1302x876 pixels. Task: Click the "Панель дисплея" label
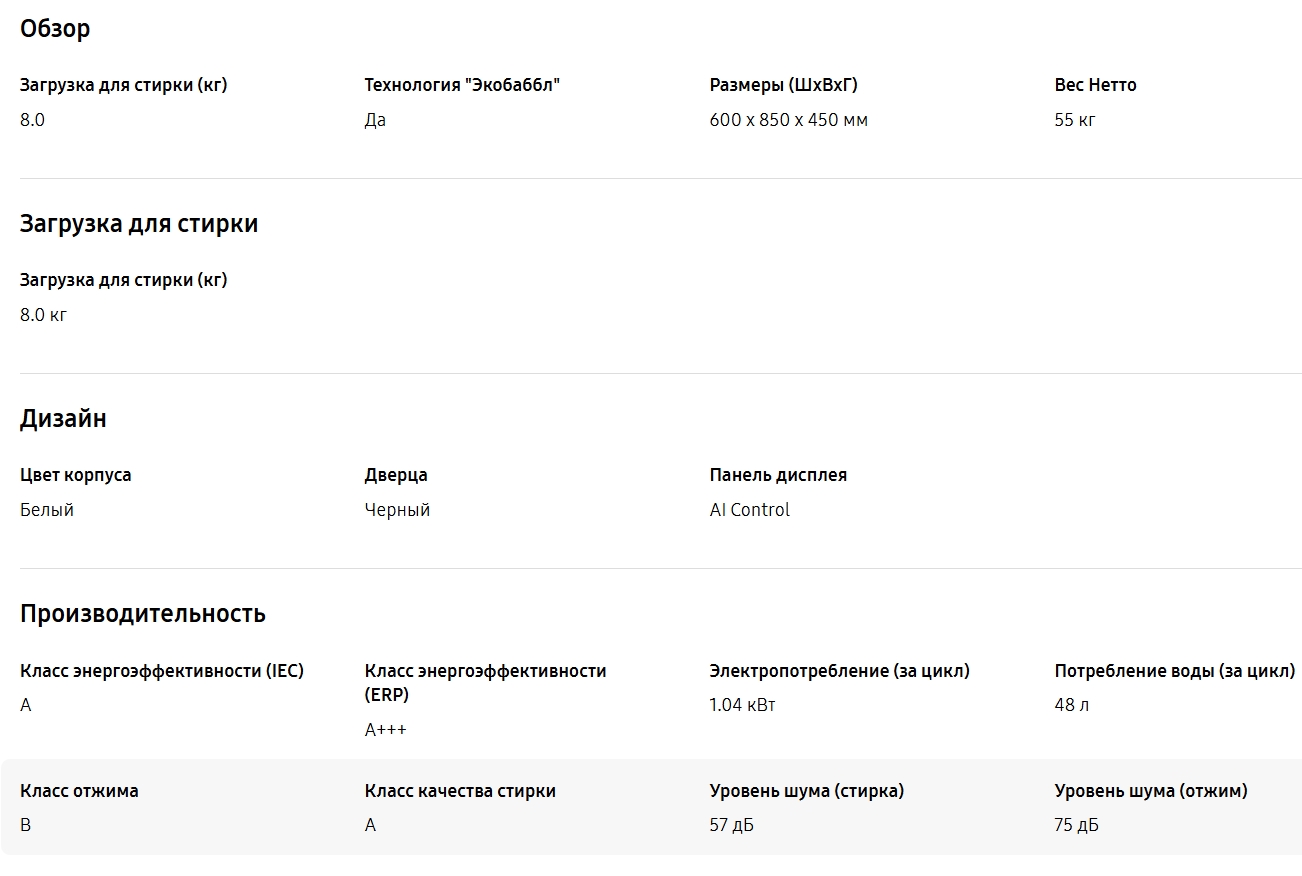pyautogui.click(x=778, y=475)
